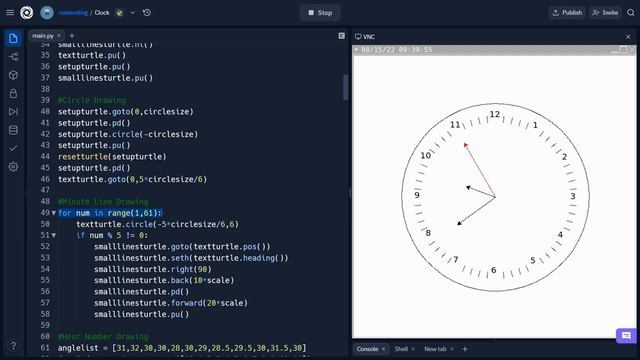Screen dimensions: 640x360
Task: Click number 12 on the clock face
Action: (495, 114)
